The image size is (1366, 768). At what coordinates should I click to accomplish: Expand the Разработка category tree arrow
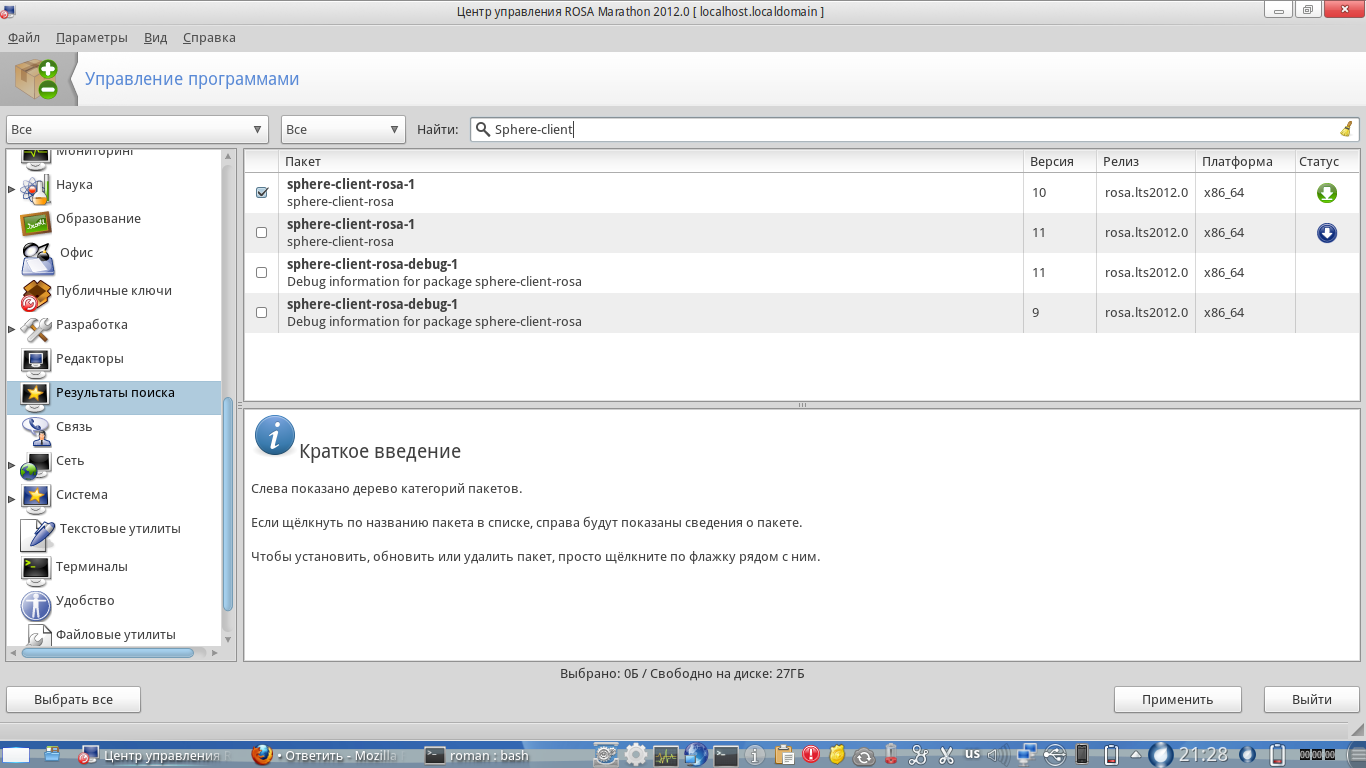12,328
